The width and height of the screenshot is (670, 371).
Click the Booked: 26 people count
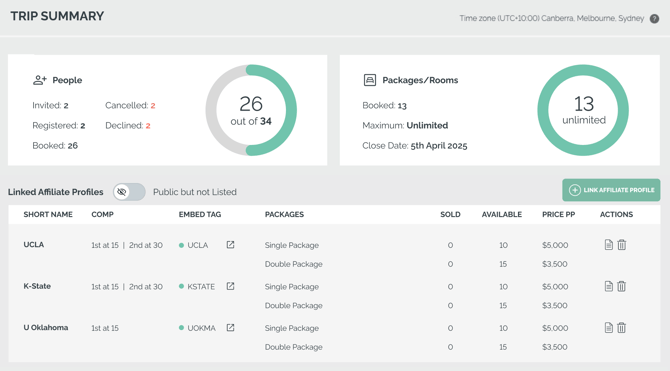pos(55,146)
